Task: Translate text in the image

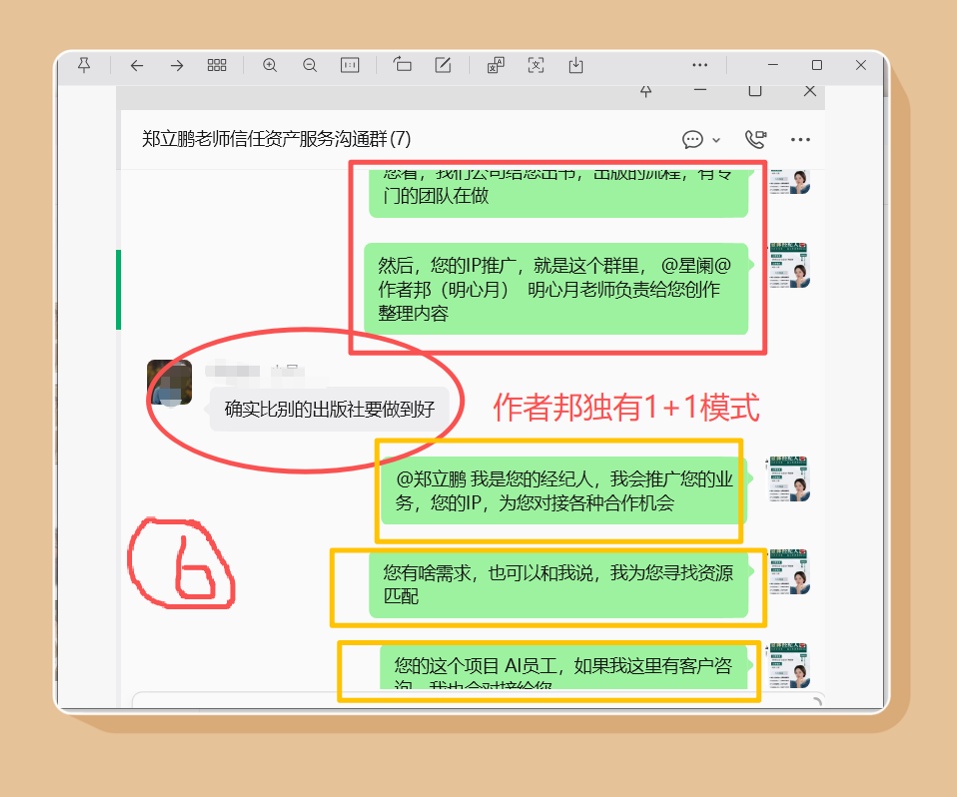Action: 496,65
